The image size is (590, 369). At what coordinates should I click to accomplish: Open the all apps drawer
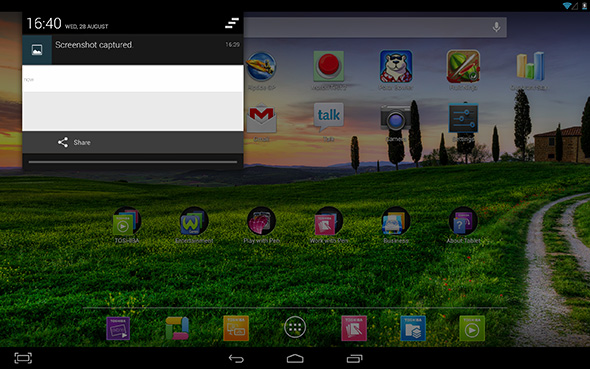pos(295,328)
